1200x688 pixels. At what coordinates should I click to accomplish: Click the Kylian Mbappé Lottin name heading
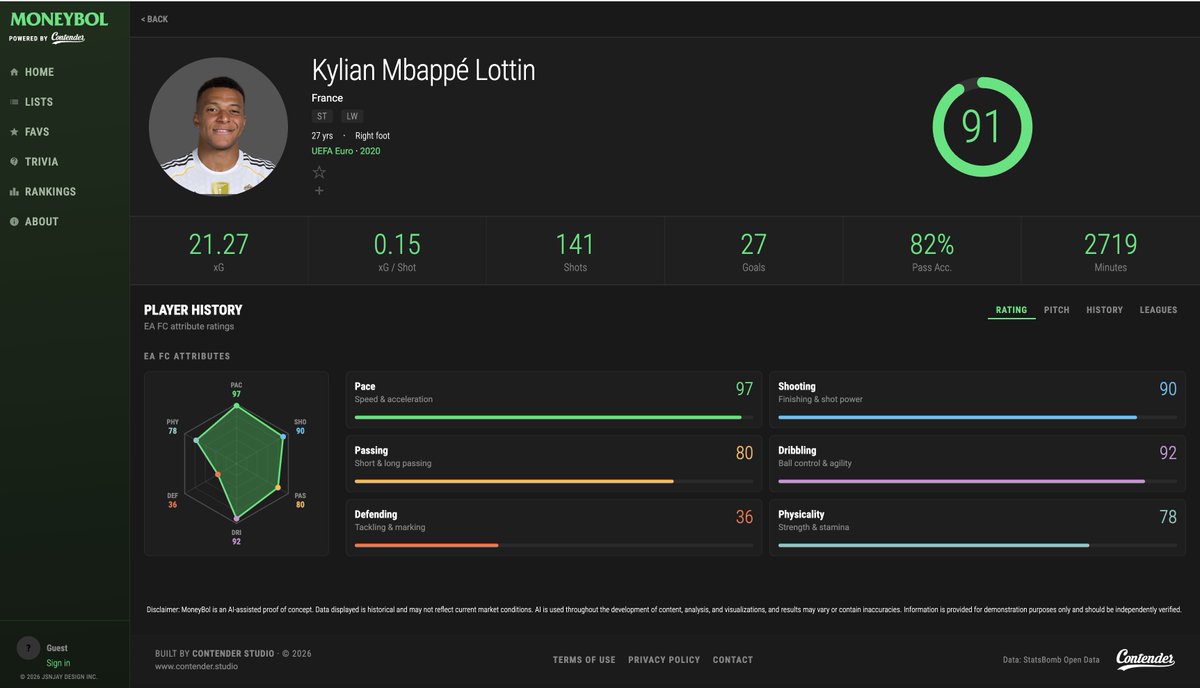423,71
